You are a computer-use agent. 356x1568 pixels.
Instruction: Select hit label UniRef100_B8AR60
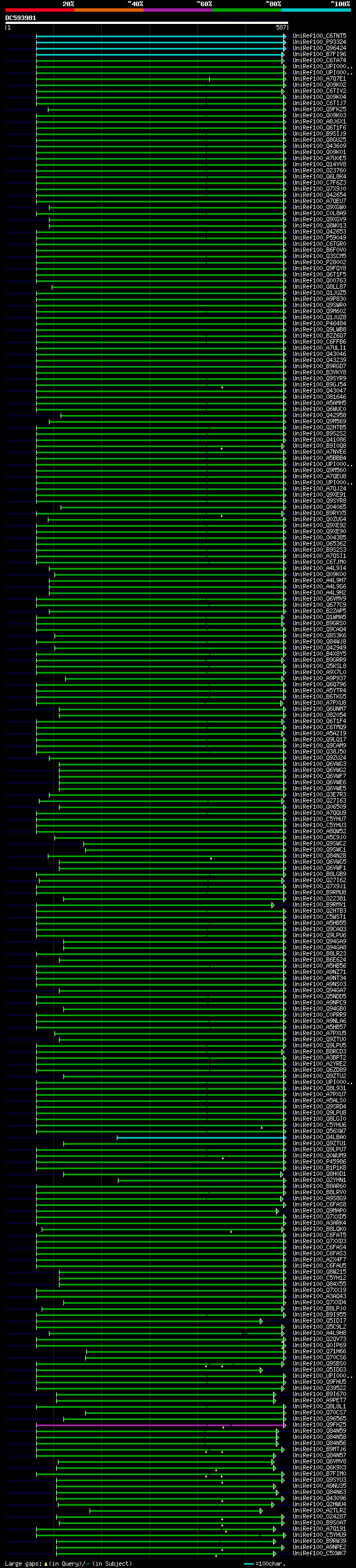319,1186
